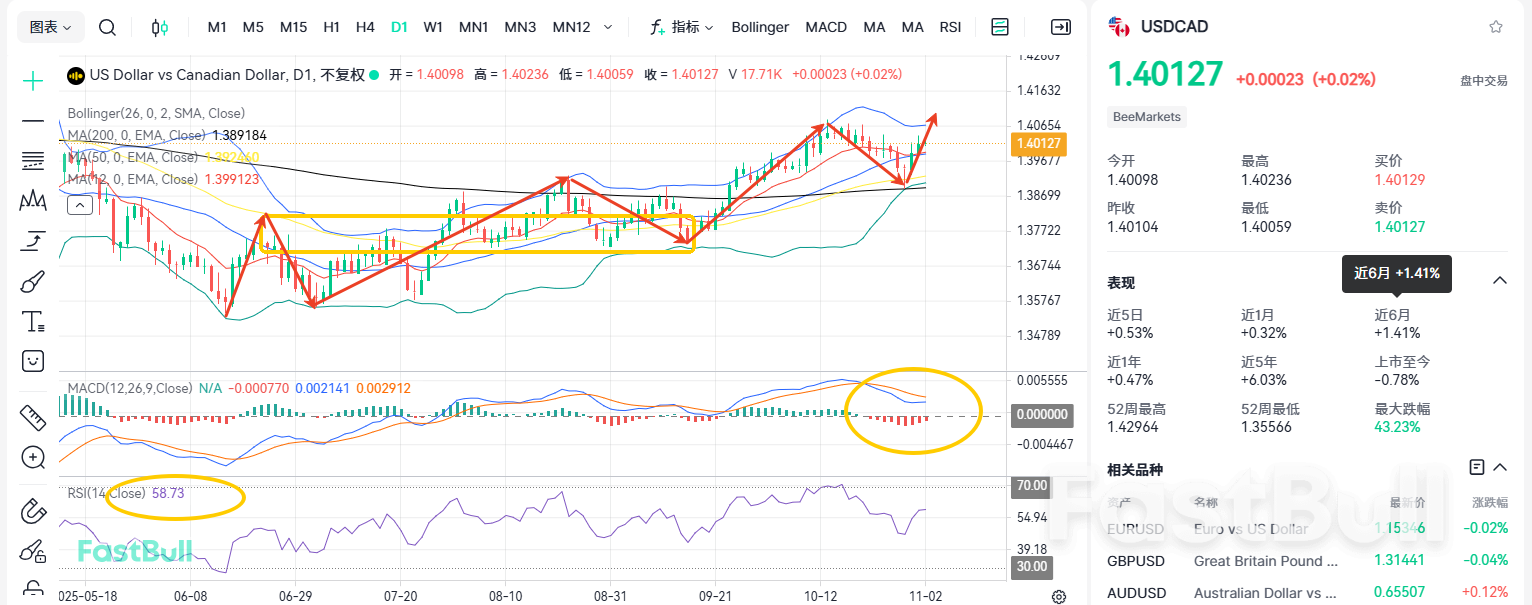The width and height of the screenshot is (1532, 605).
Task: Collapse the 表现 performance section
Action: (1500, 281)
